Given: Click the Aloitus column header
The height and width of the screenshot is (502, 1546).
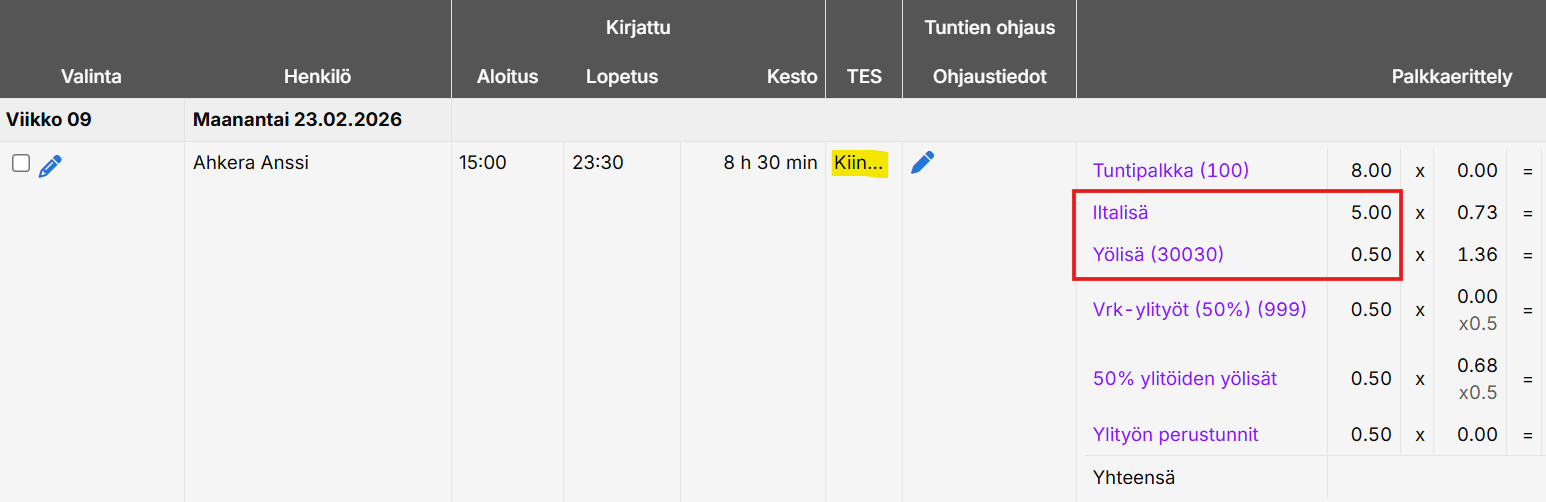Looking at the screenshot, I should [507, 77].
